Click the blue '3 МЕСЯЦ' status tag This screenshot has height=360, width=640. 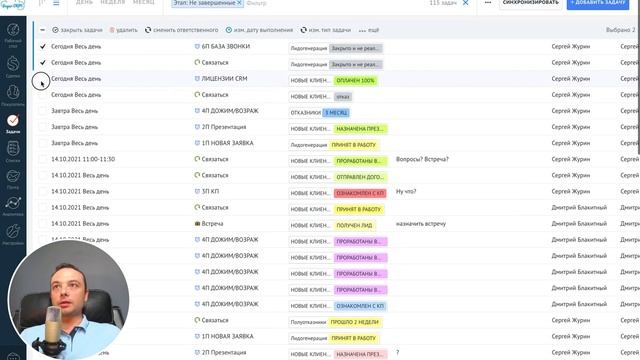pos(336,113)
